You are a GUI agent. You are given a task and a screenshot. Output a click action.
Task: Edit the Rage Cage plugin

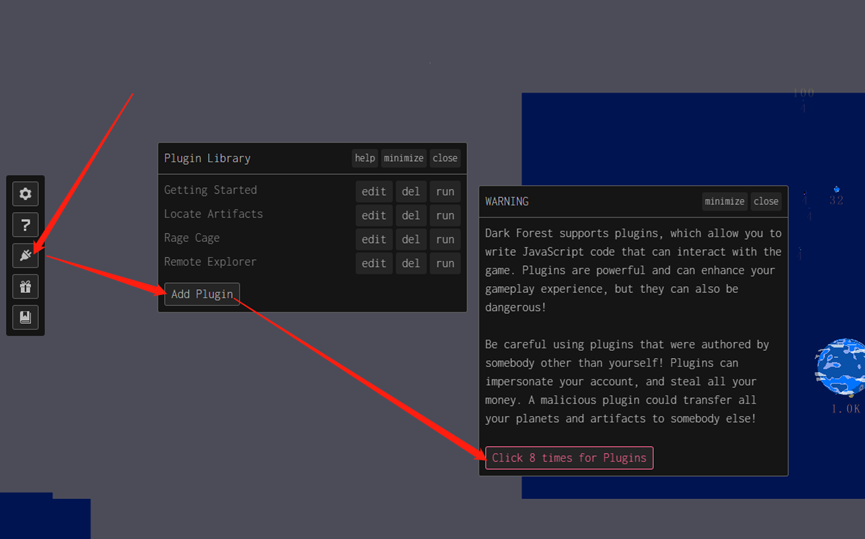coord(374,239)
